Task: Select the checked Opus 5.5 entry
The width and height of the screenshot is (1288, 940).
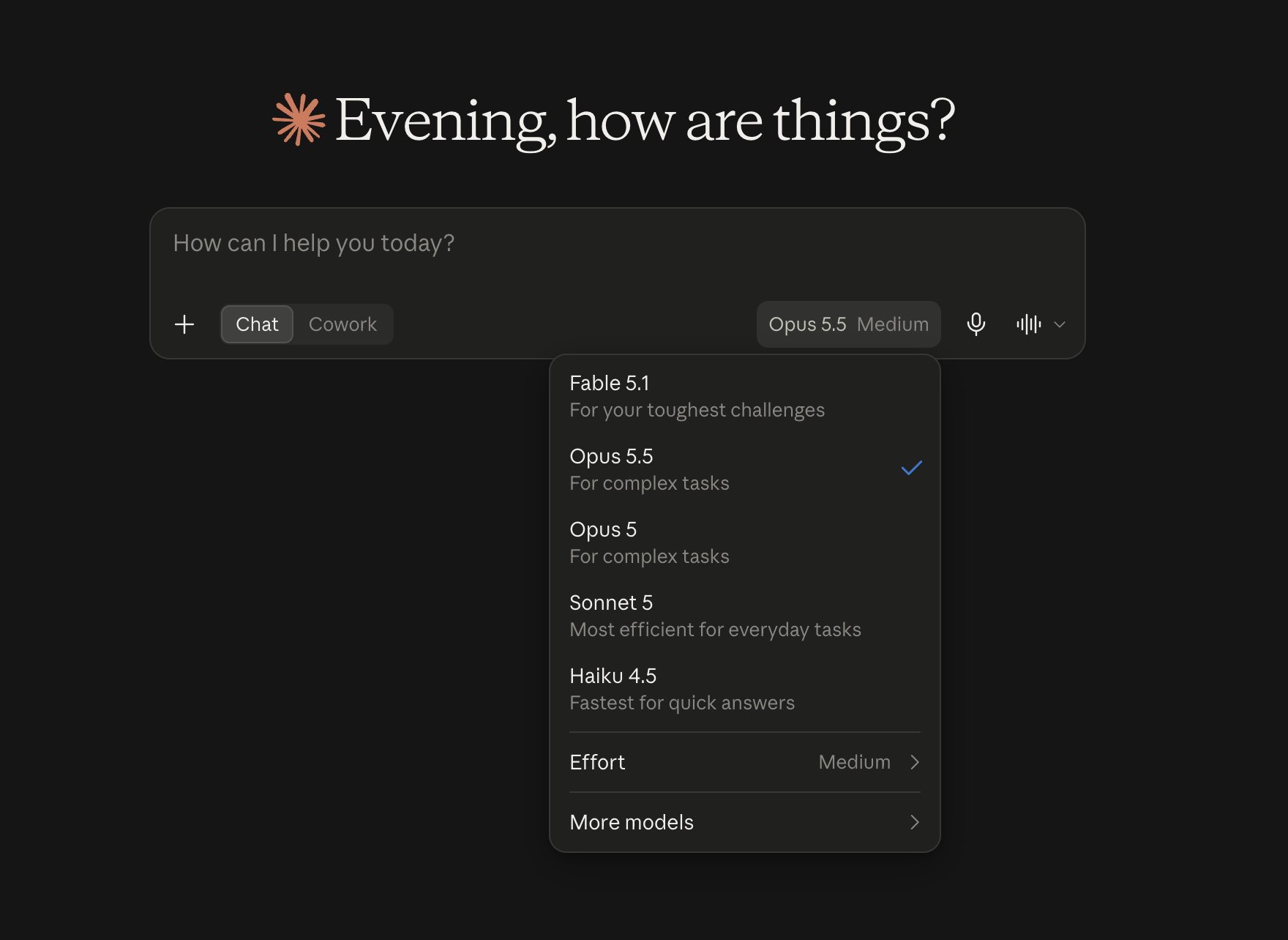Action: [745, 469]
